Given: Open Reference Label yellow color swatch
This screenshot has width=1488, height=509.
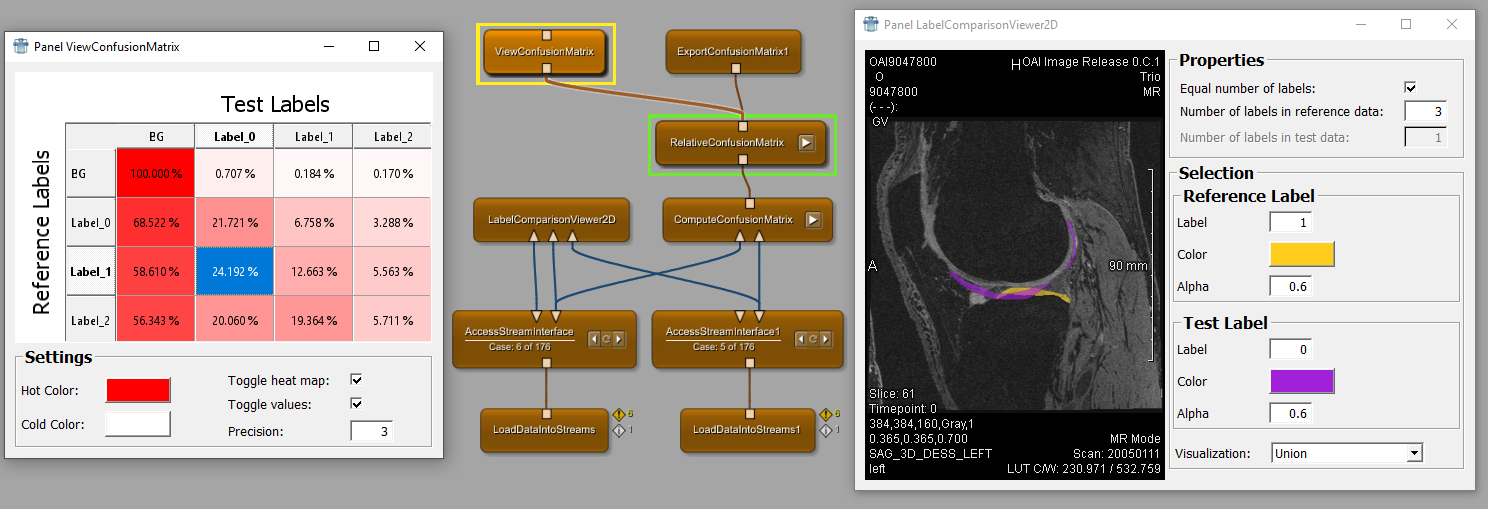Looking at the screenshot, I should coord(1302,254).
